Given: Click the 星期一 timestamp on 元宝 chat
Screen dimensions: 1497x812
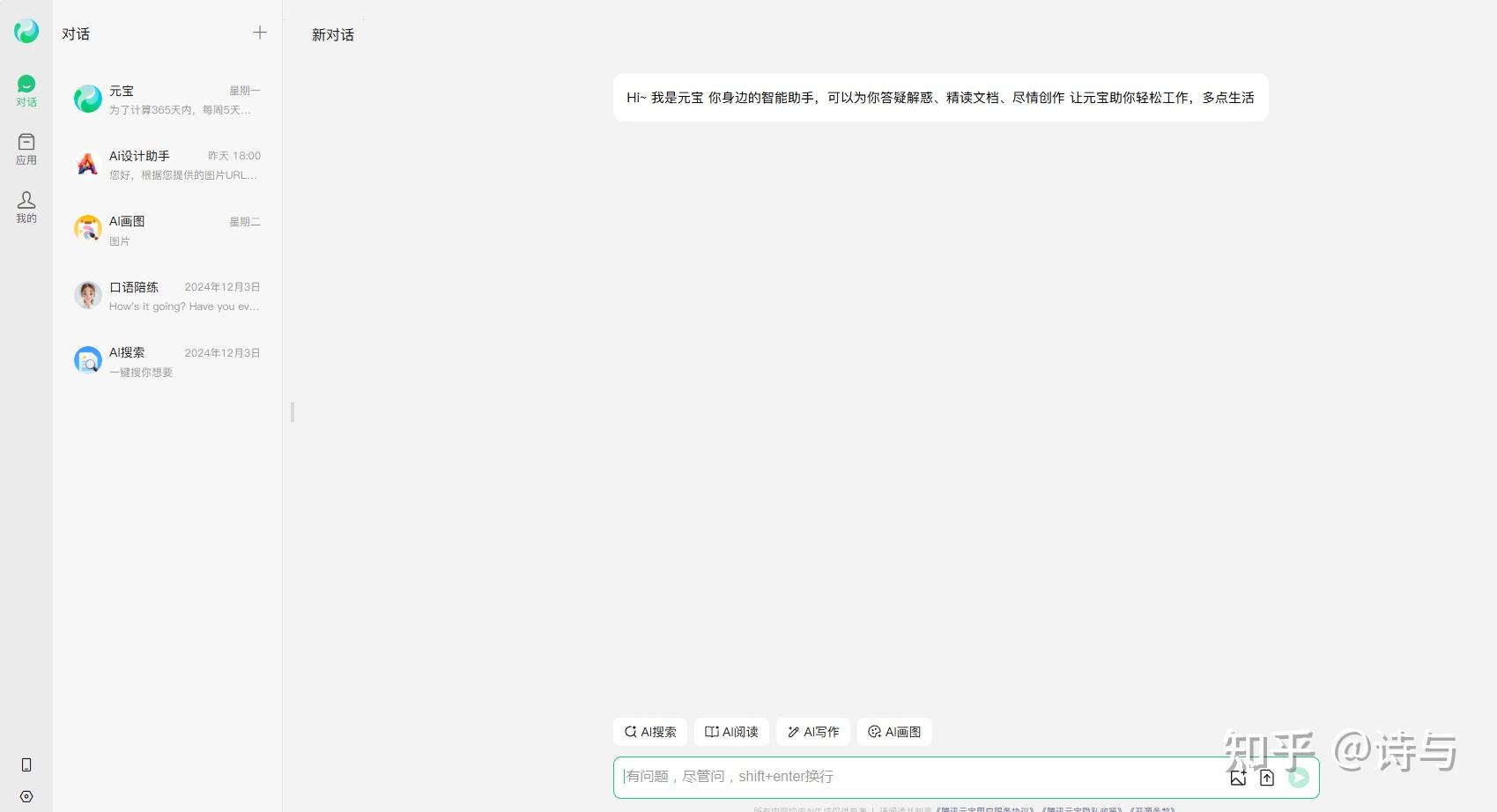Looking at the screenshot, I should (x=245, y=91).
